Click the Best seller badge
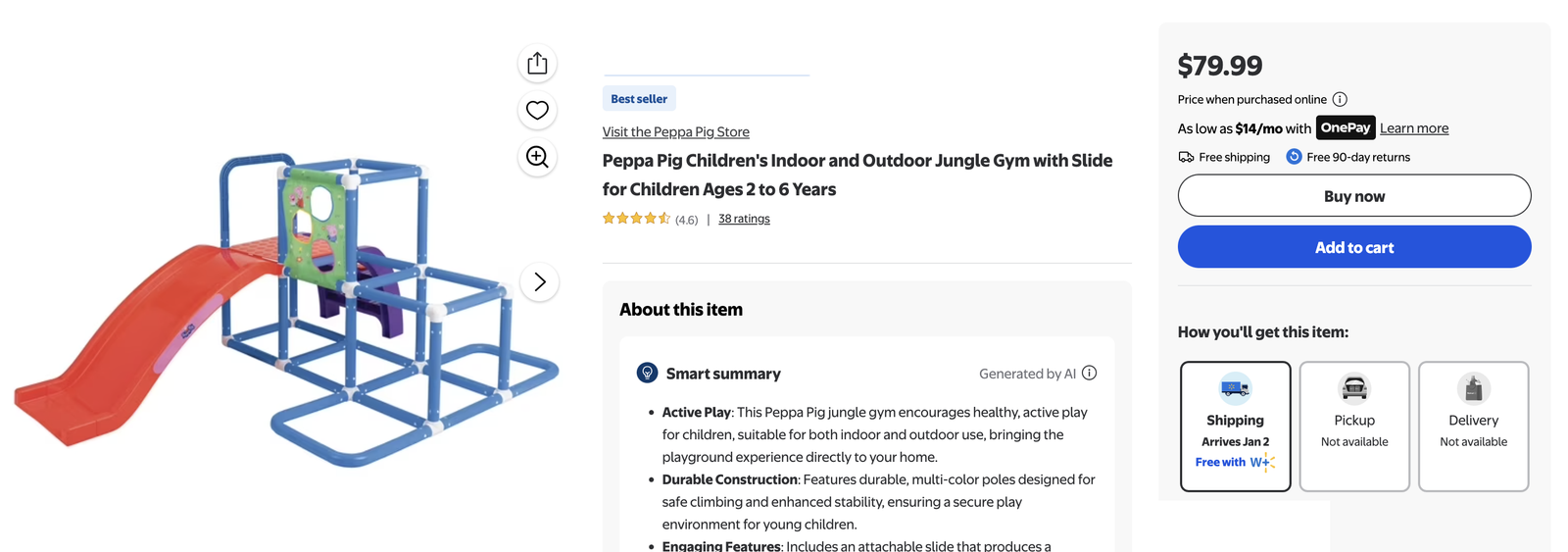1568x552 pixels. coord(639,99)
